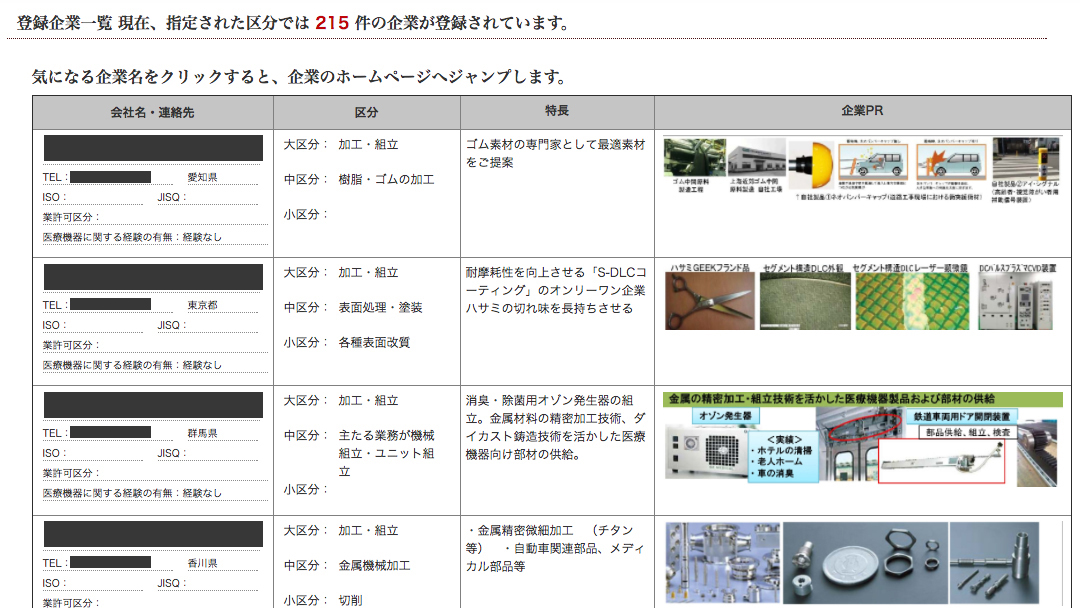Viewport: 1080px width, 608px height.
Task: Click the 区分 column header
Action: tap(366, 112)
